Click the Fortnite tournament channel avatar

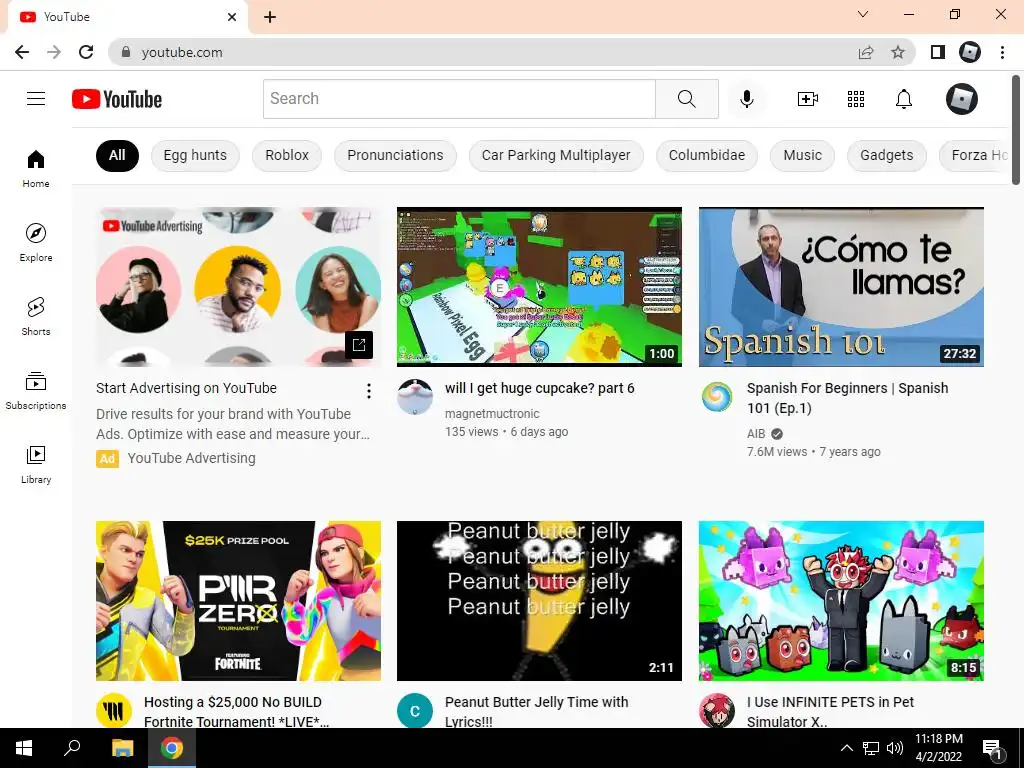[x=114, y=711]
